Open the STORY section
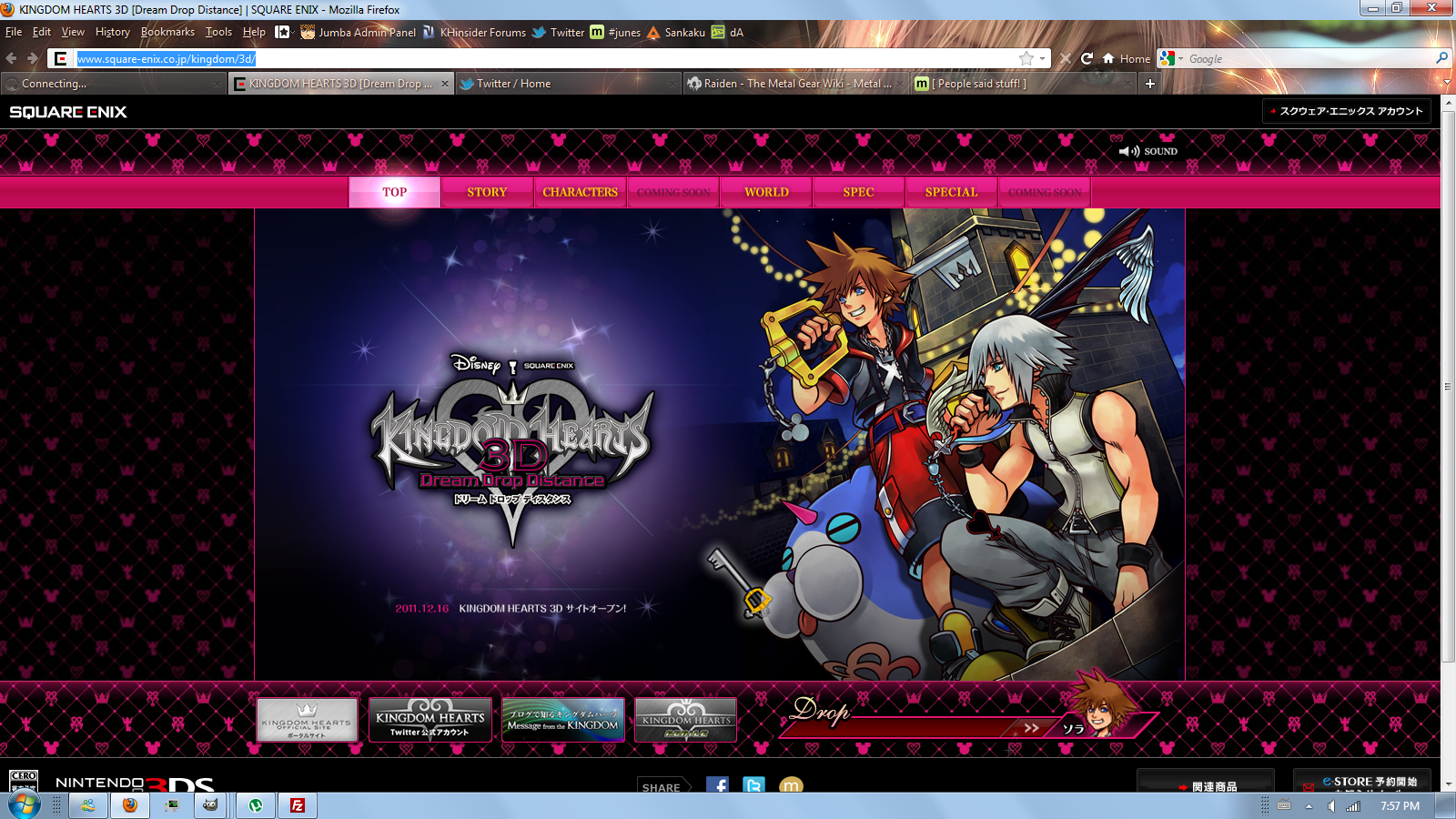This screenshot has height=819, width=1456. (487, 192)
